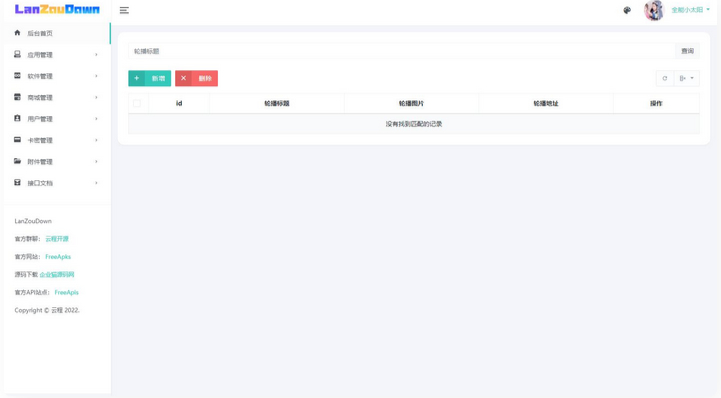721x398 pixels.
Task: Tick the select-all checkbox in table header
Action: (137, 103)
